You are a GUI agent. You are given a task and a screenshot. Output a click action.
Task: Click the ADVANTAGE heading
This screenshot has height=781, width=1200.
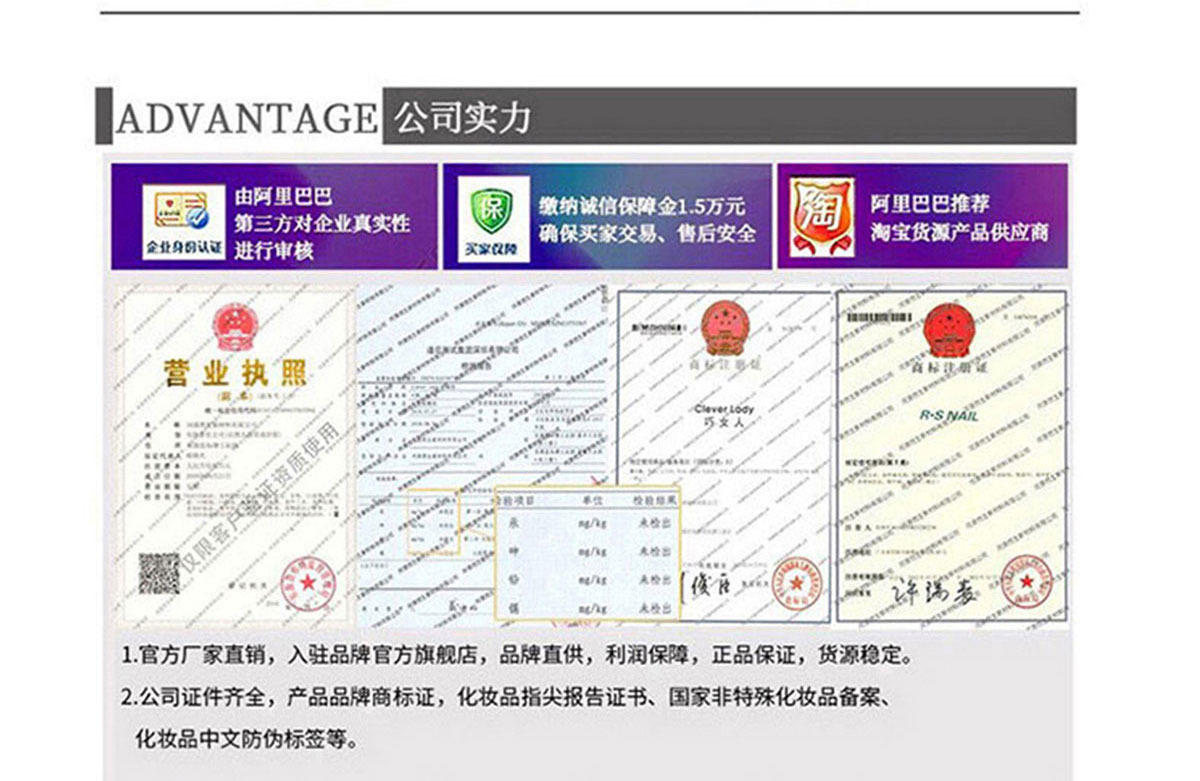[x=247, y=118]
